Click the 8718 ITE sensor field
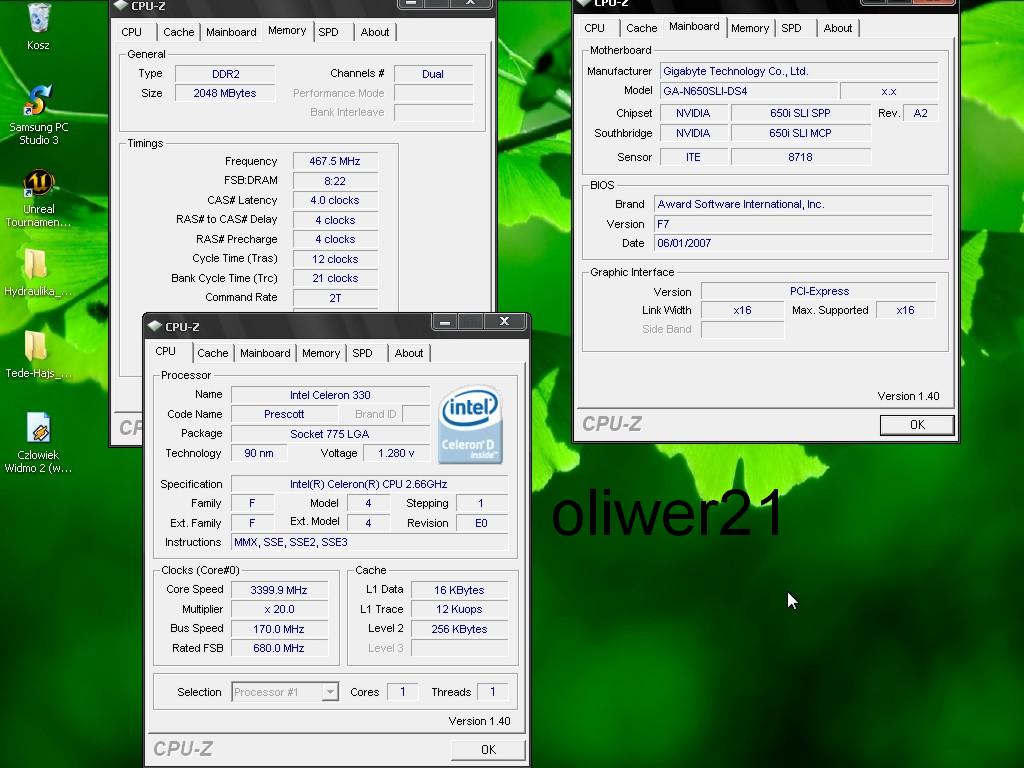 (800, 157)
